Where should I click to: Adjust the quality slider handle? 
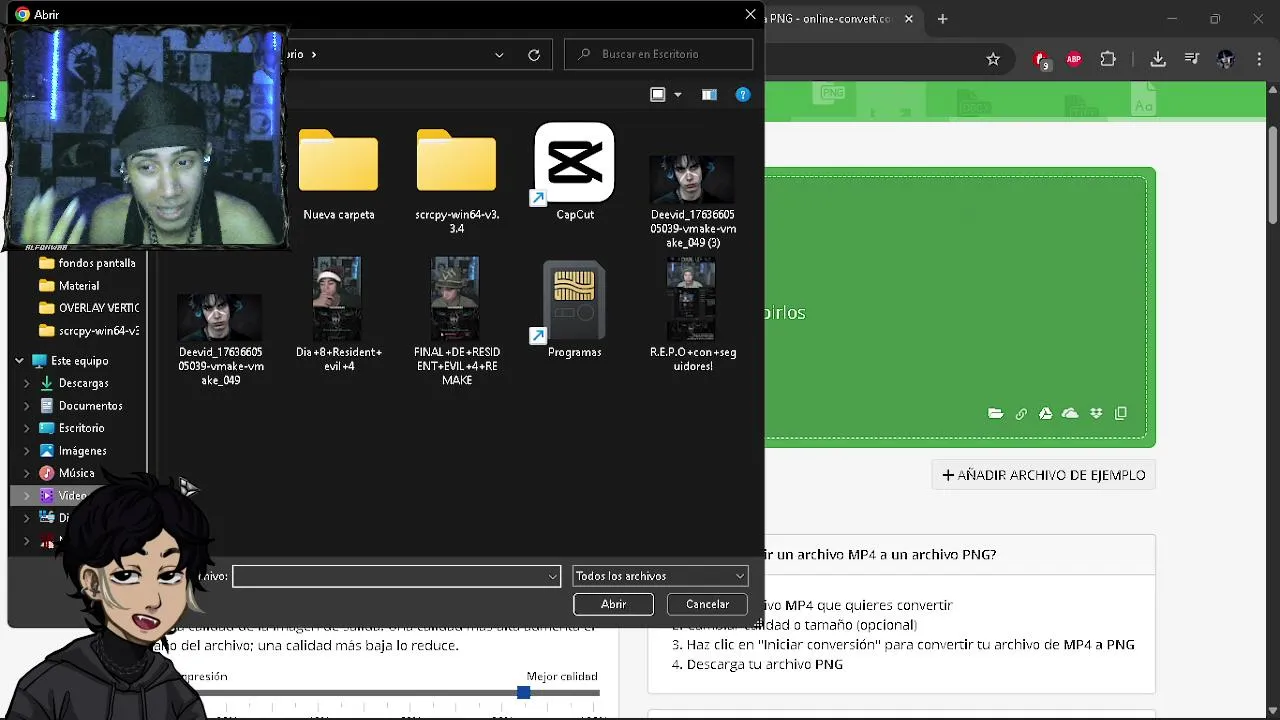(x=523, y=692)
